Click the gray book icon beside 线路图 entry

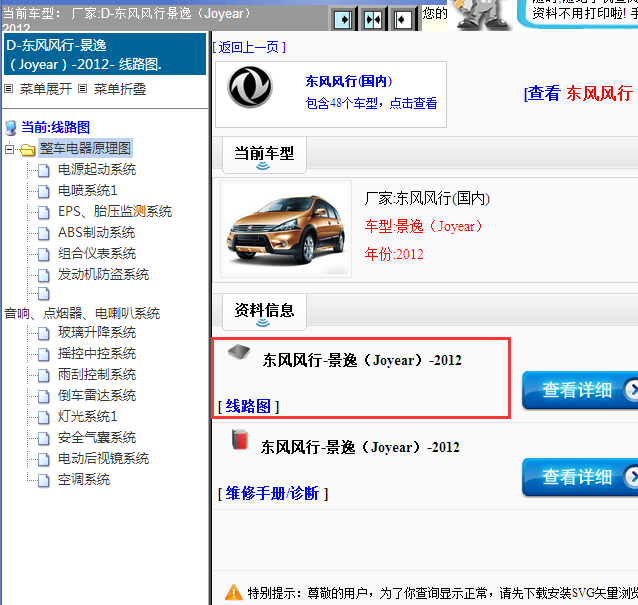(x=239, y=352)
